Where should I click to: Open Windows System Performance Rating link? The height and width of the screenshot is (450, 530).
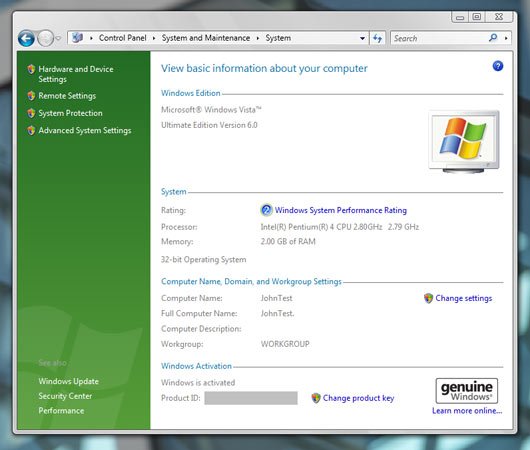click(341, 210)
